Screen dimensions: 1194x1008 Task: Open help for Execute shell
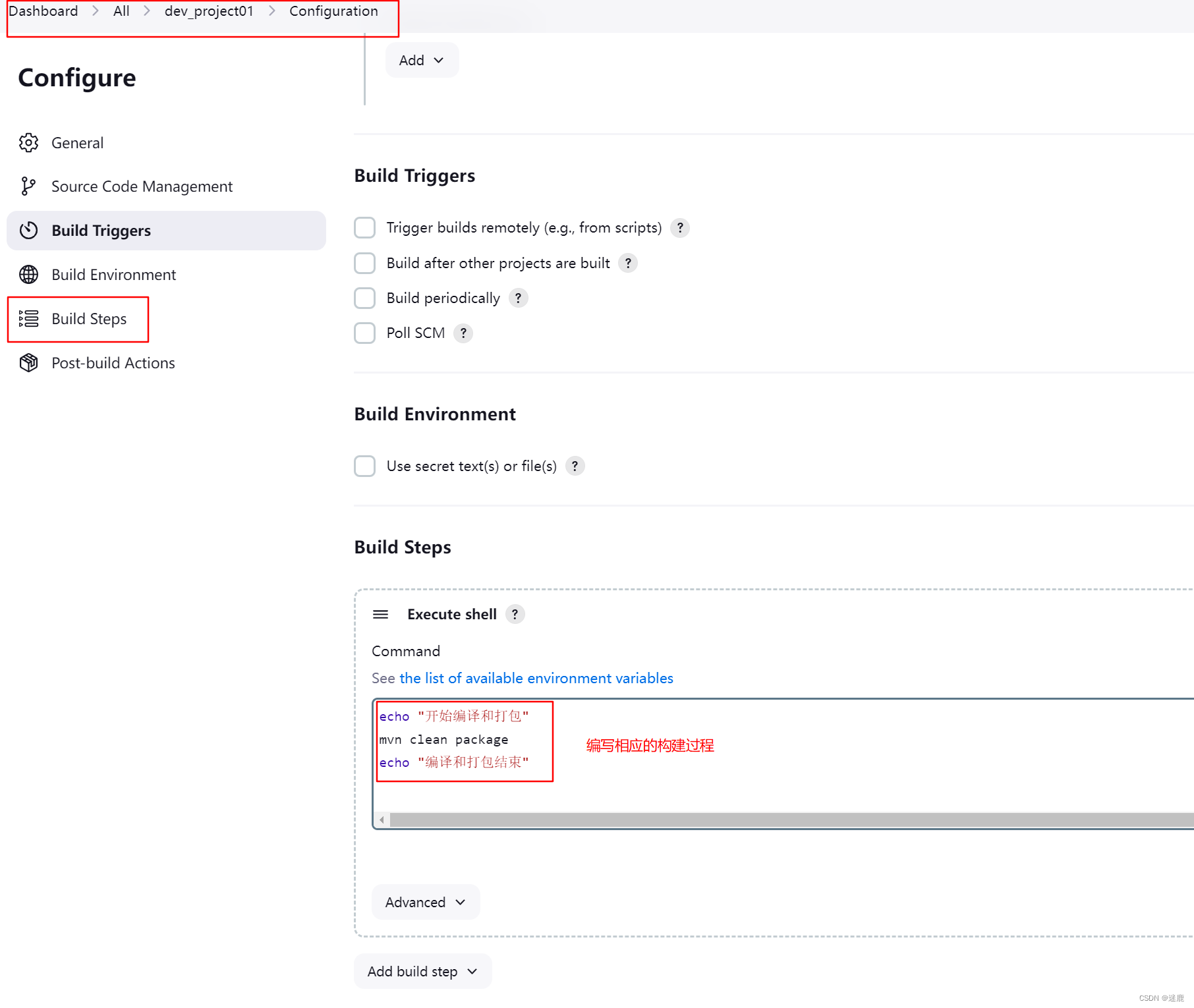pyautogui.click(x=515, y=615)
